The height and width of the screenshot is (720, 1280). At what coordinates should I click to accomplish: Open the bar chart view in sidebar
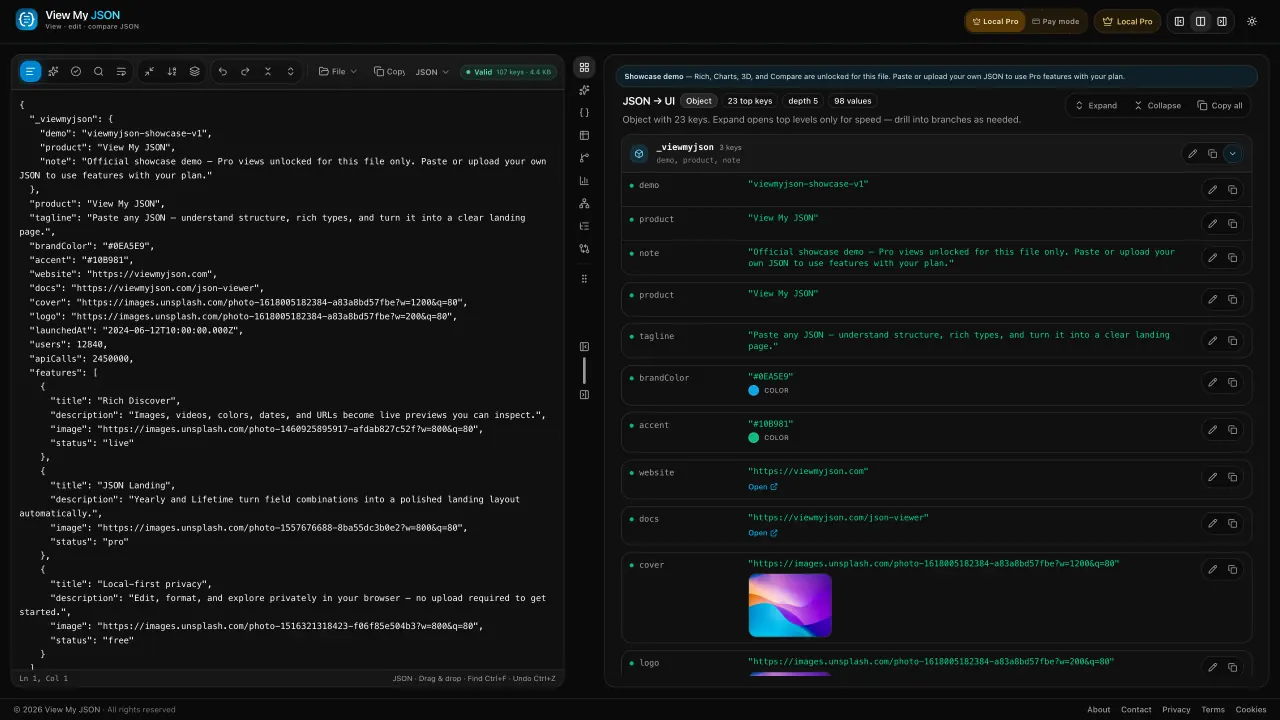585,181
